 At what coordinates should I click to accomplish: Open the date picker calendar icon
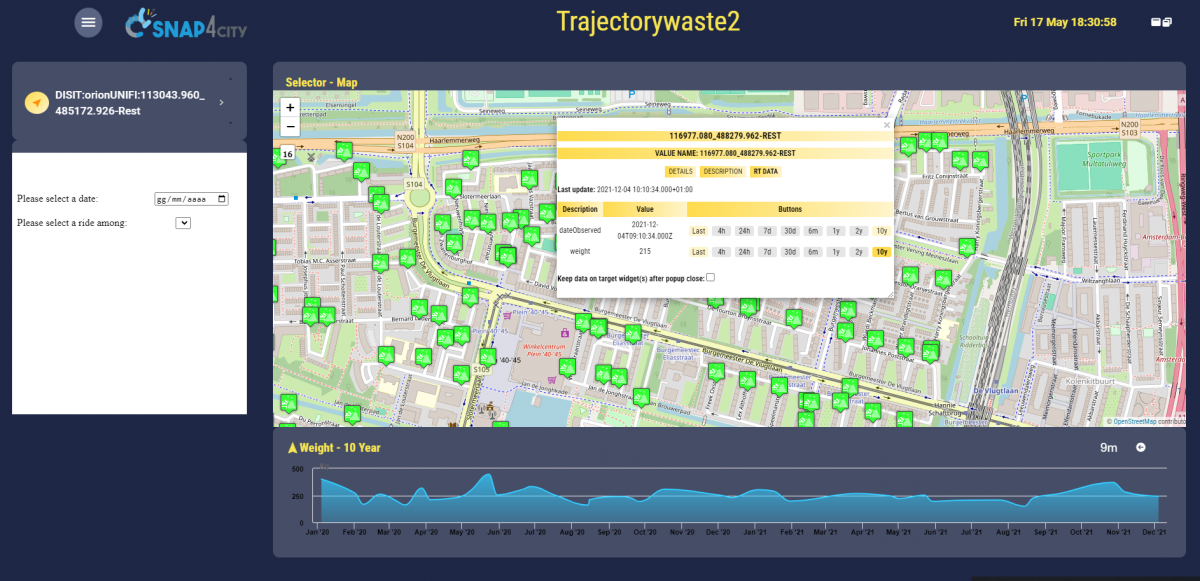[221, 199]
